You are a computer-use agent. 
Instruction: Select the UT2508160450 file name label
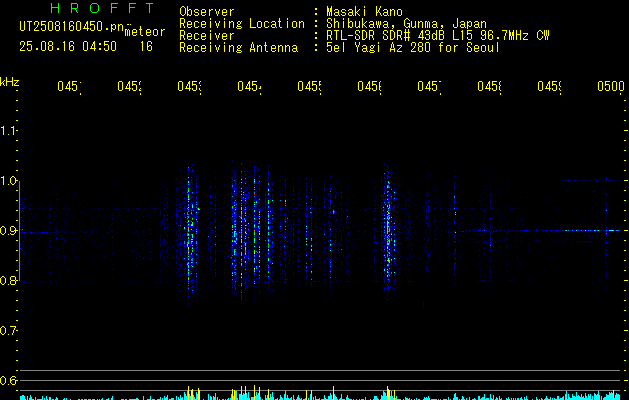(72, 27)
